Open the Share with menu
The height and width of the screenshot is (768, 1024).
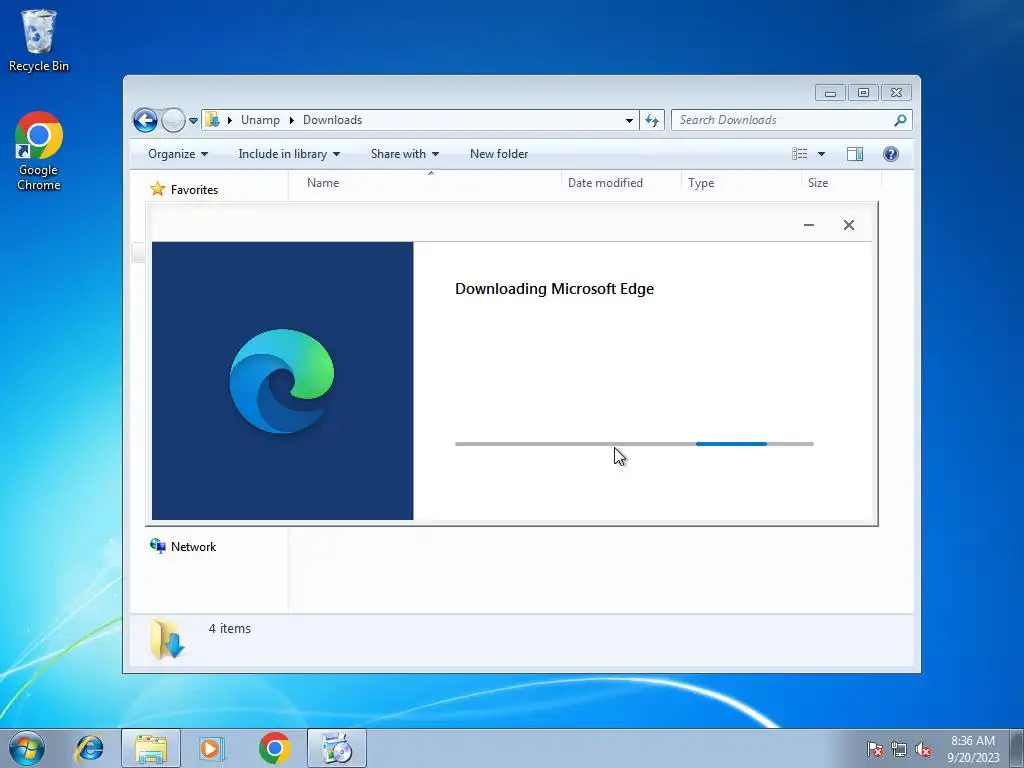404,154
